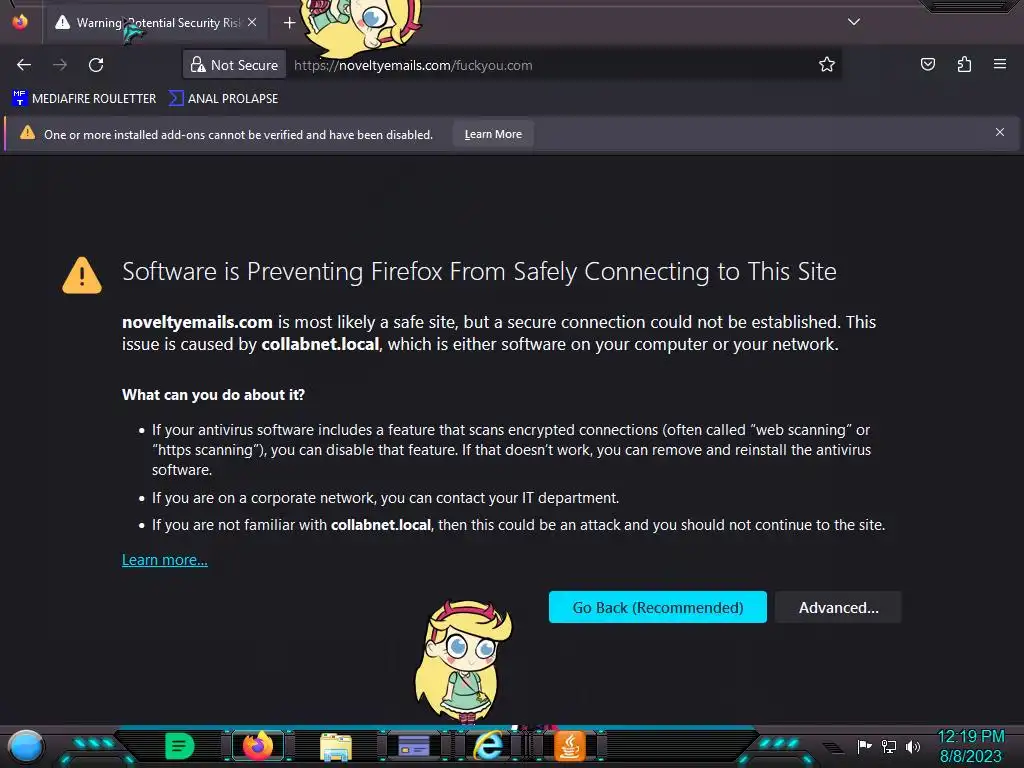Screen dimensions: 1024x768
Task: Open the MEDIAFIRE ROULETTER bookmark
Action: tap(84, 99)
